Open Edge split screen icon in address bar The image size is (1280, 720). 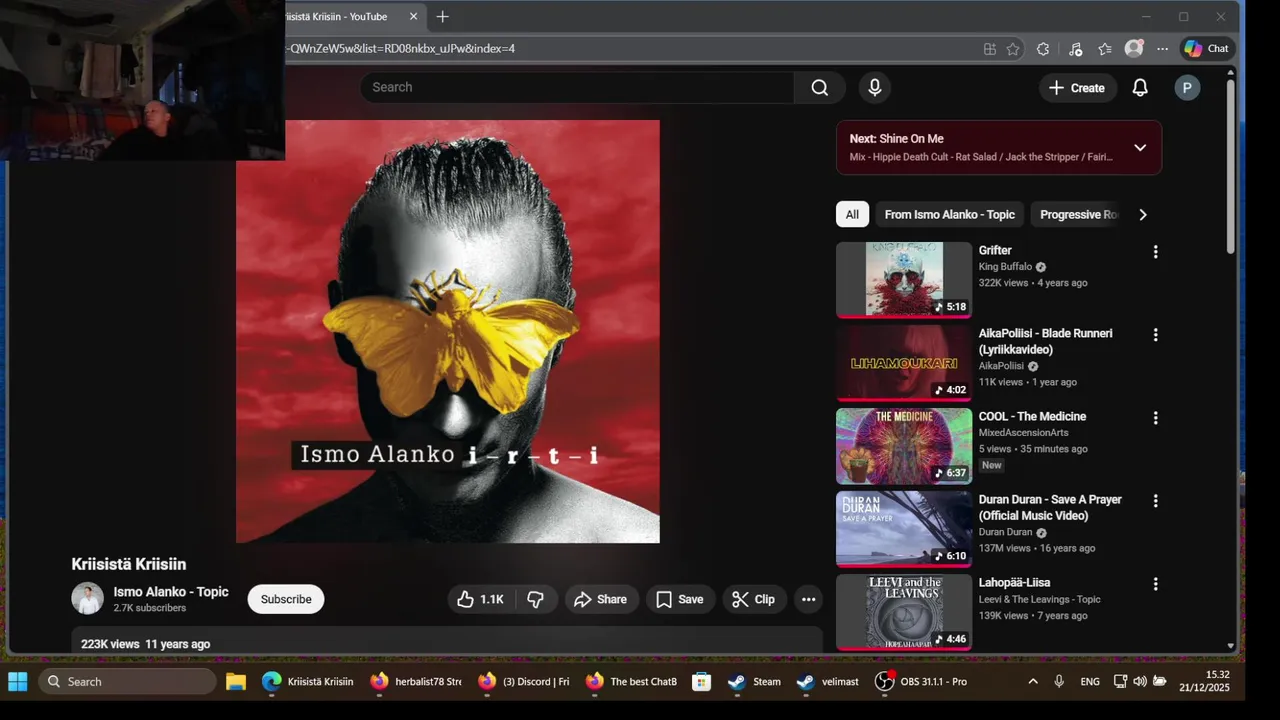point(990,48)
